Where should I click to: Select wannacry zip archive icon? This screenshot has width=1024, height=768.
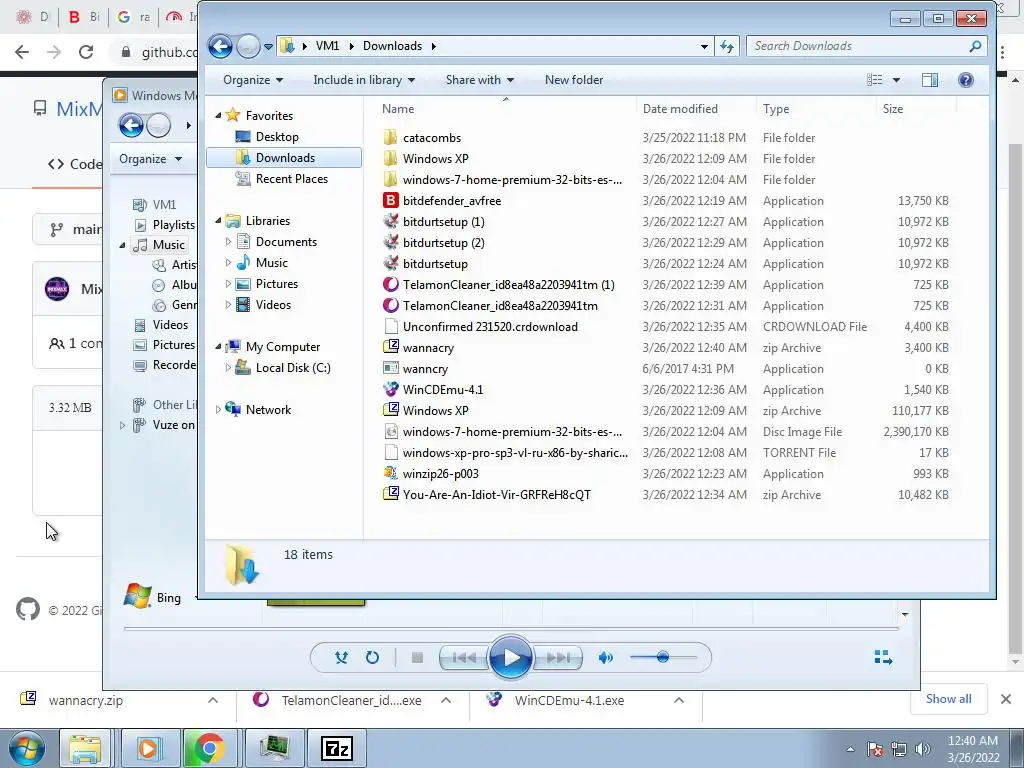click(391, 347)
